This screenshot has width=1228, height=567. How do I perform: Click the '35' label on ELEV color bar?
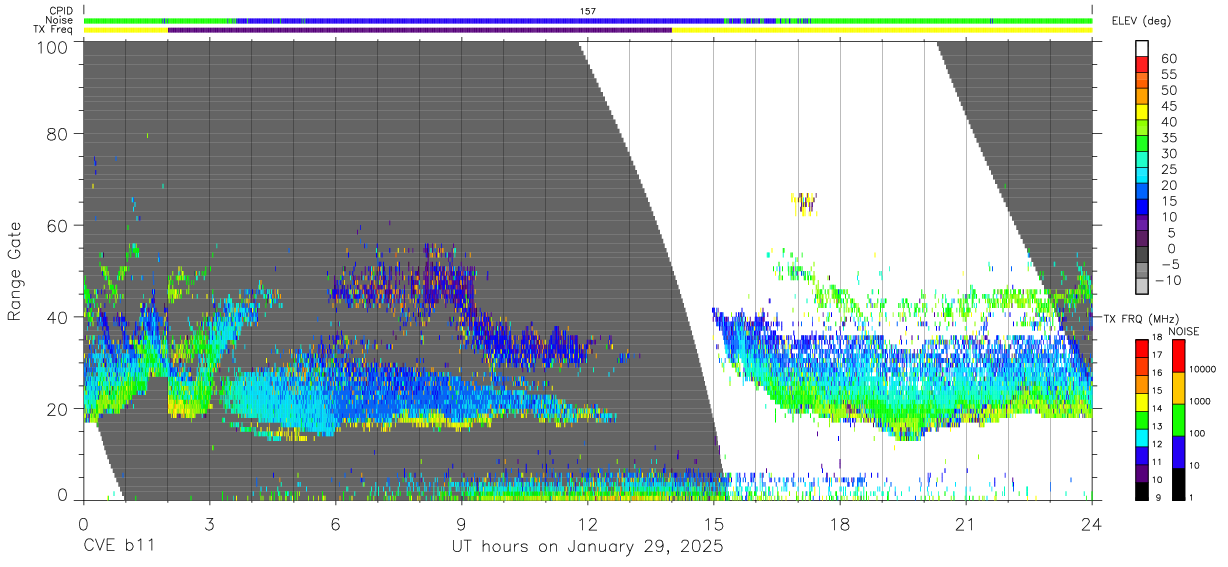(1169, 138)
